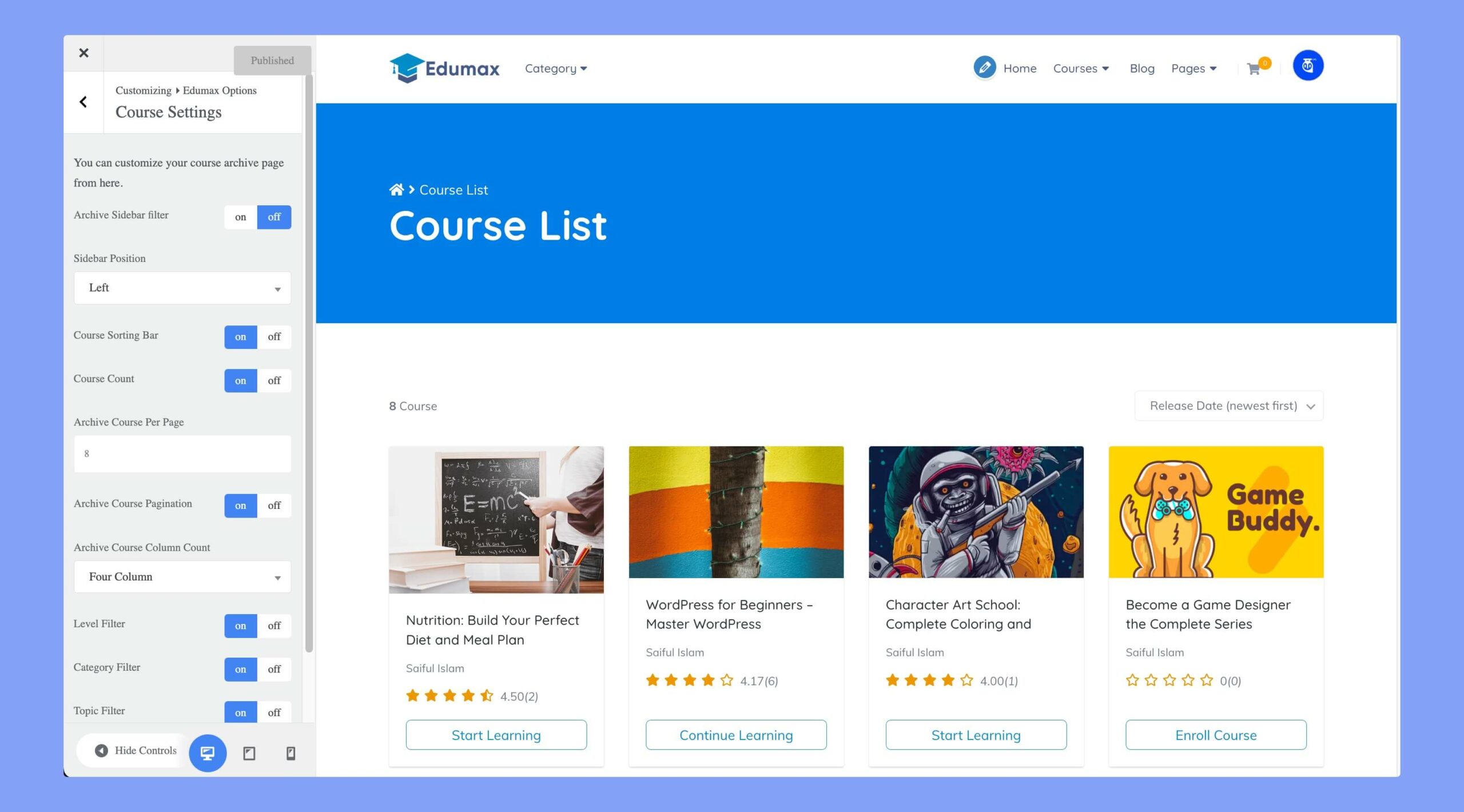
Task: Click the desktop view icon bottom left
Action: click(207, 752)
